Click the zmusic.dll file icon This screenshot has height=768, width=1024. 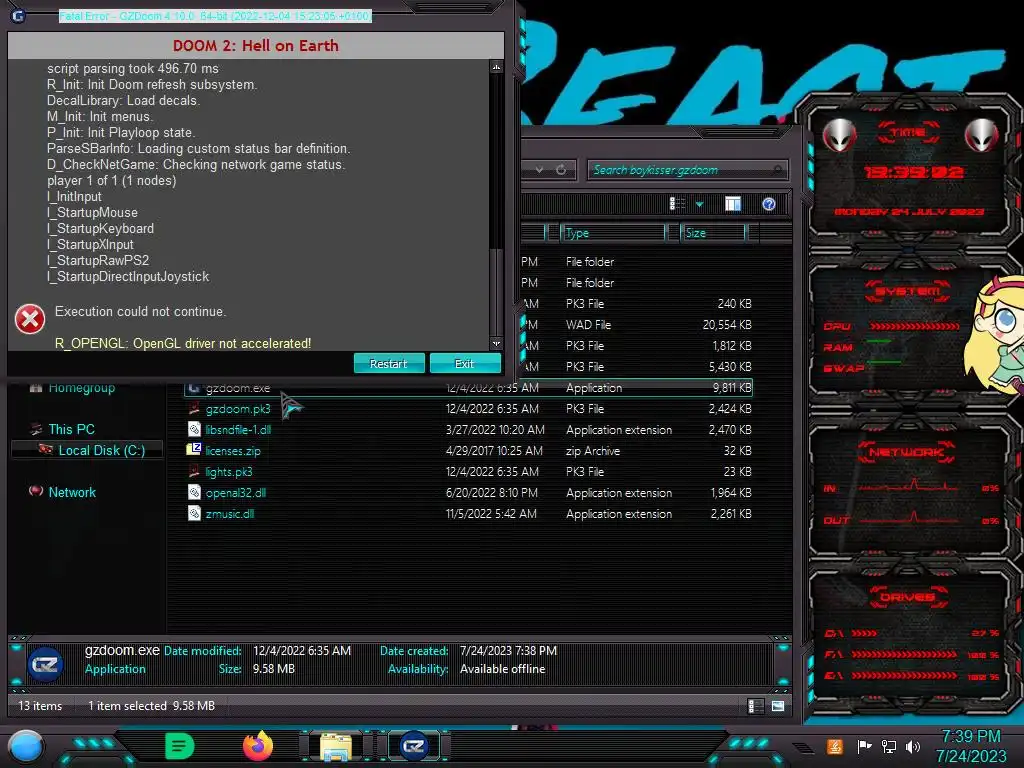click(x=194, y=513)
